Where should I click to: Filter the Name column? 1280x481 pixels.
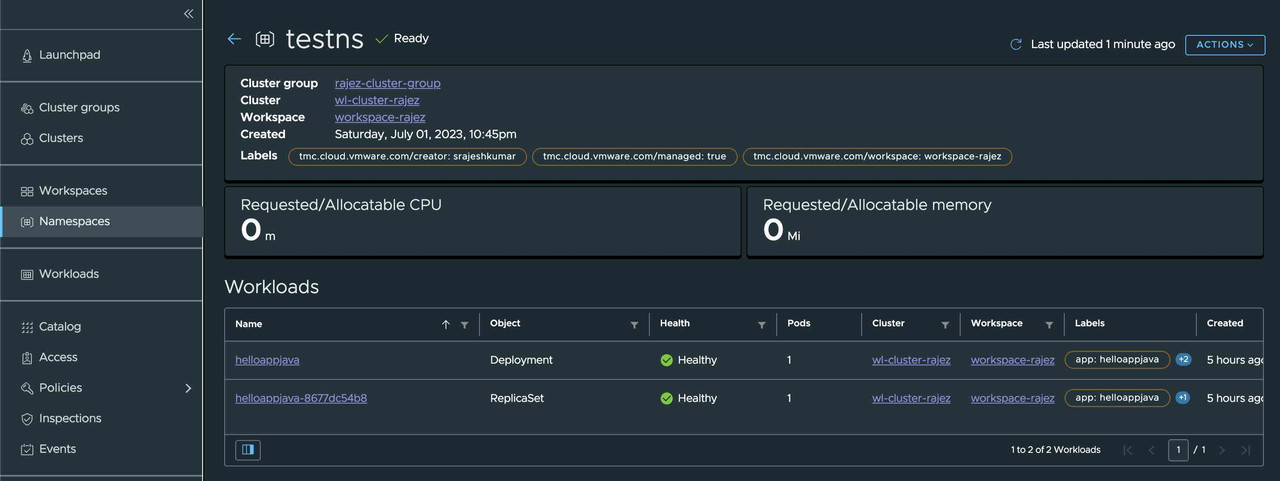(464, 325)
